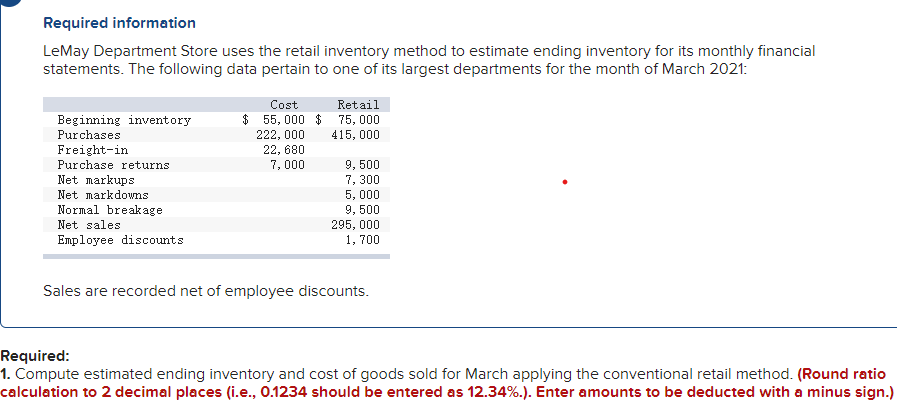Click the 'Purchases' row label
Screen dimensions: 897x410
point(89,135)
